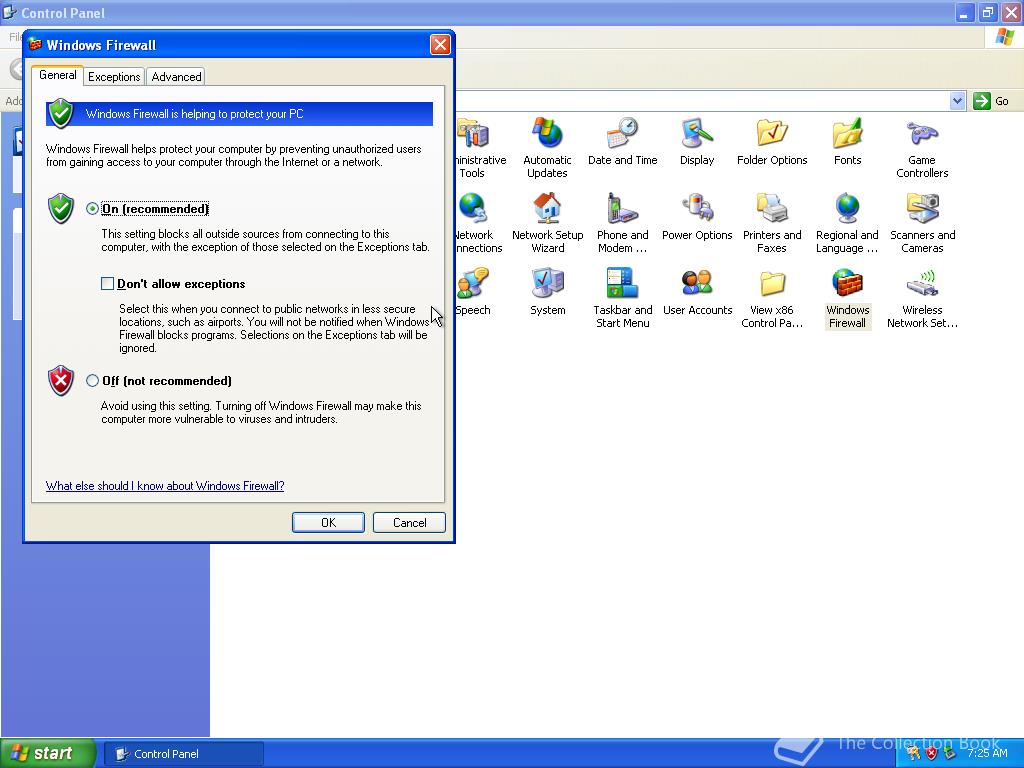Open the Start menu

pos(48,754)
